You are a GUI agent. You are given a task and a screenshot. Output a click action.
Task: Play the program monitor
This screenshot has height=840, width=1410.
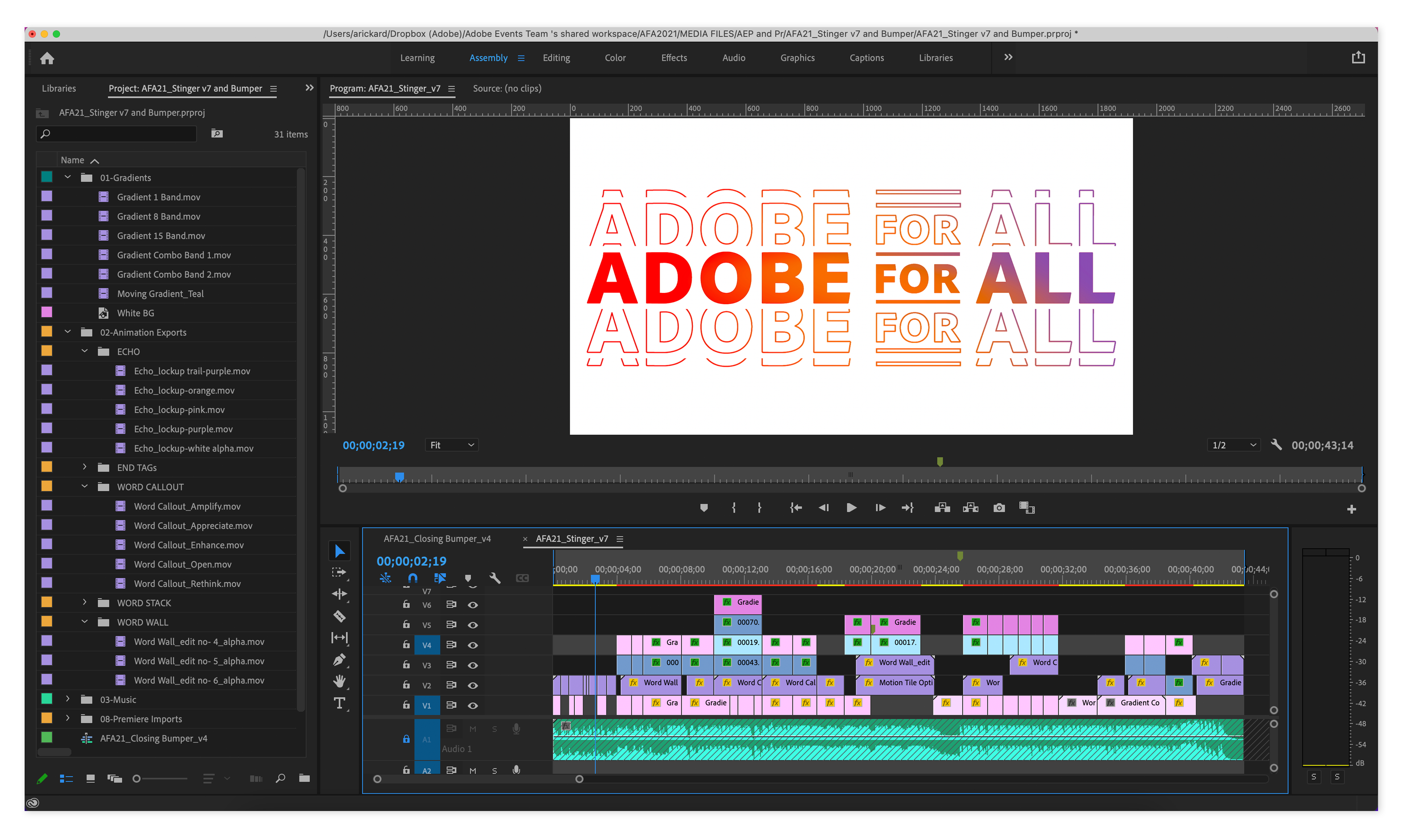click(x=851, y=508)
